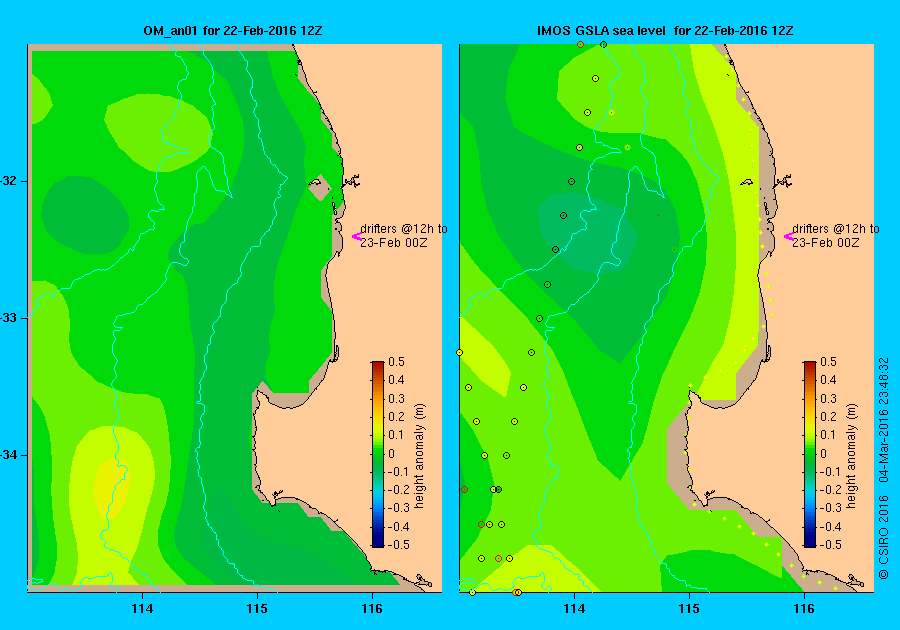Click the 0.5 value on the IMOS GSLA color scale

828,361
